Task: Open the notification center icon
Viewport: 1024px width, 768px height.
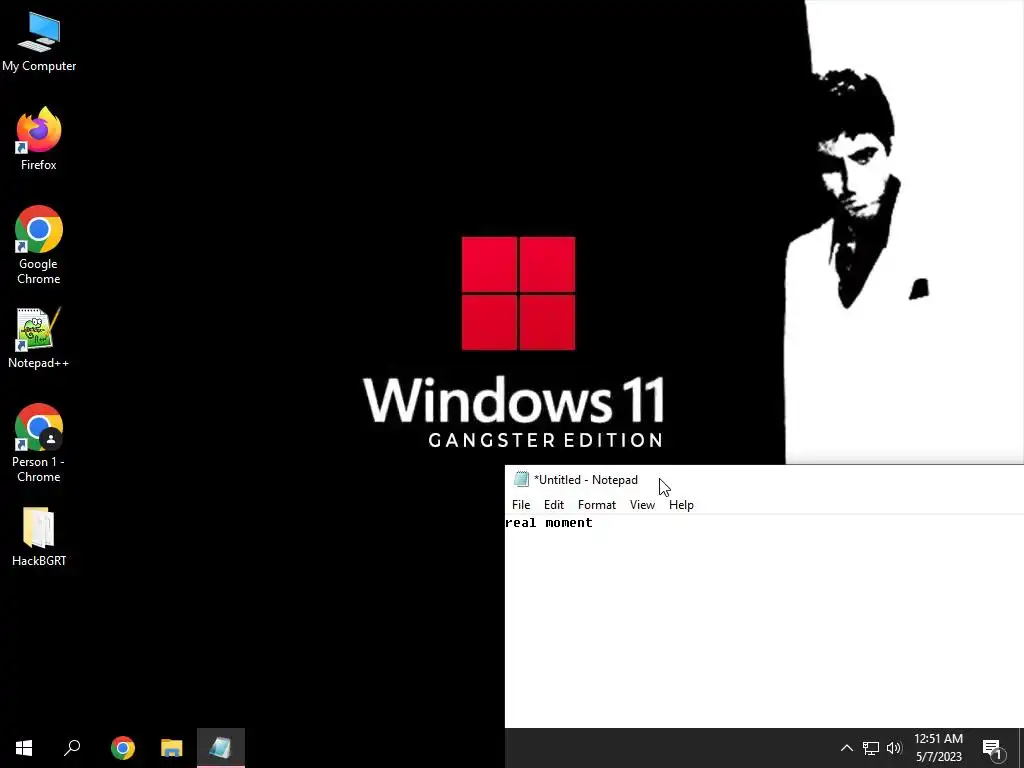Action: coord(993,749)
